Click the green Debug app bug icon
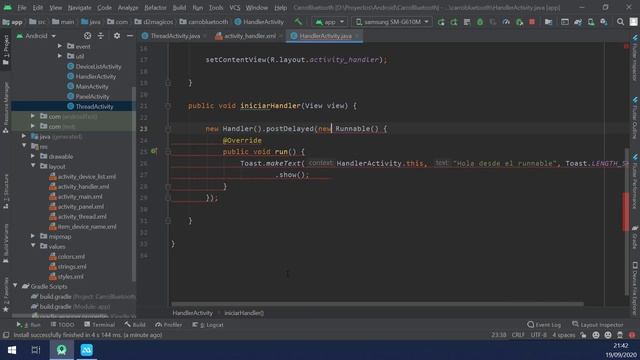Screen dimensions: 640x360 [480, 22]
